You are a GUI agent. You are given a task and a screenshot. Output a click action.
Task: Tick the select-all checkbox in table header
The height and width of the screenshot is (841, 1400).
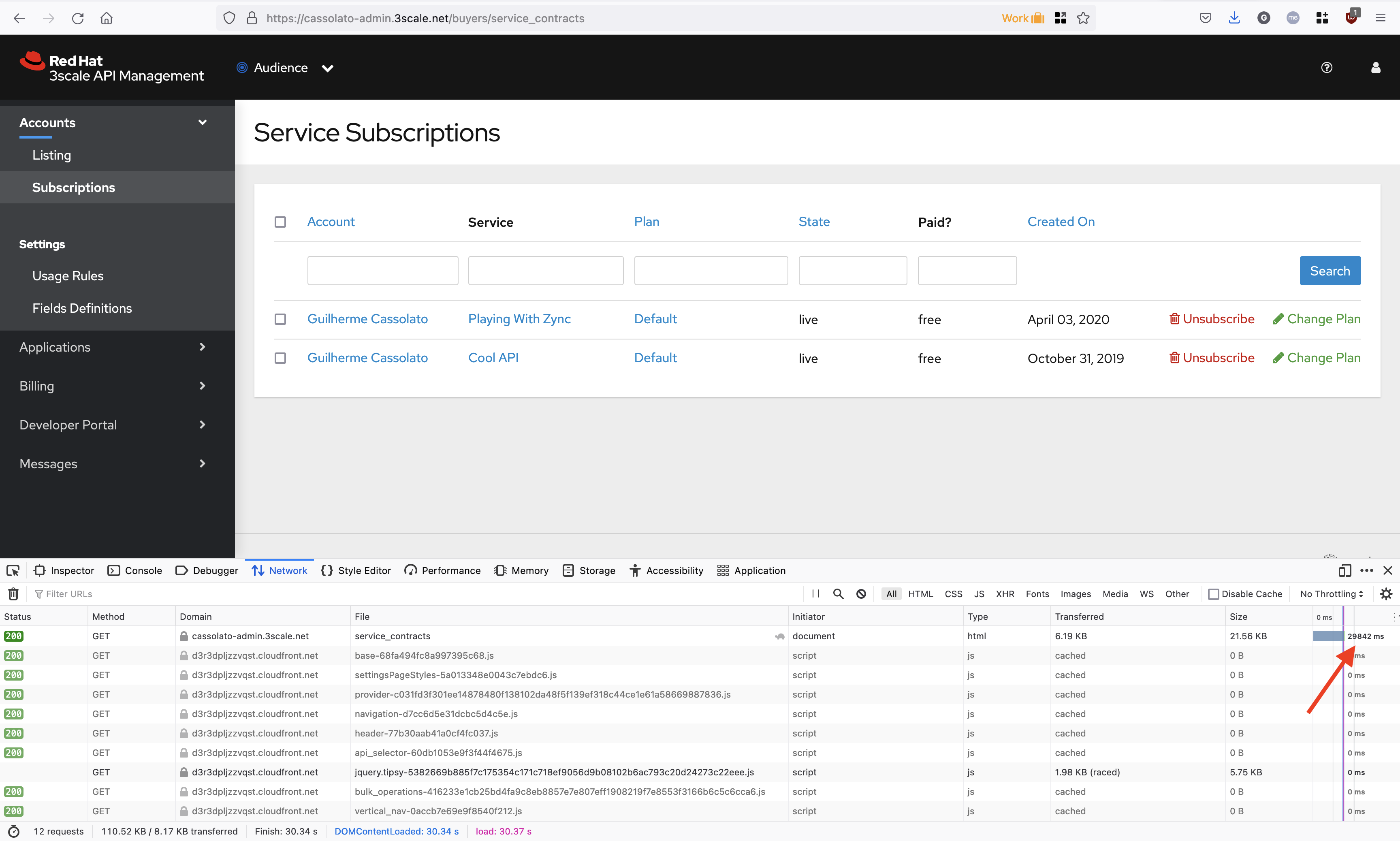tap(280, 222)
